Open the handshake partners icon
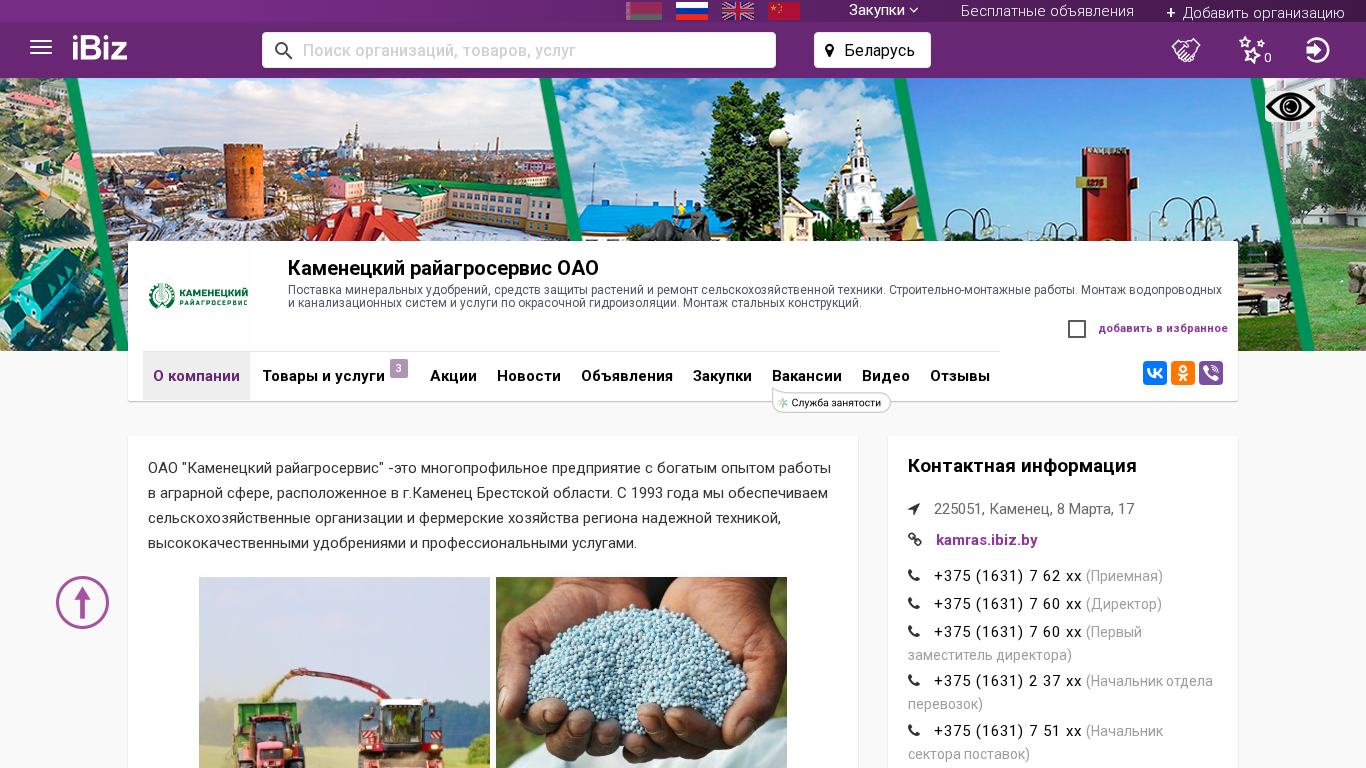This screenshot has width=1366, height=768. point(1186,50)
